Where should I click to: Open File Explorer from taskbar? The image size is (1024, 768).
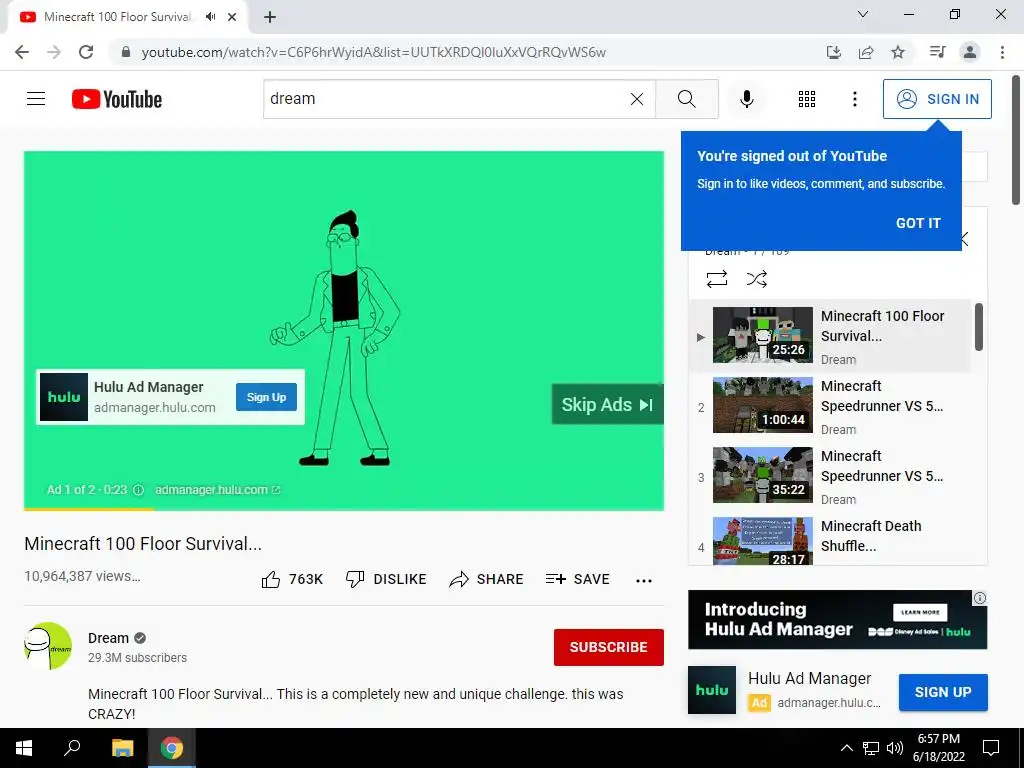122,748
